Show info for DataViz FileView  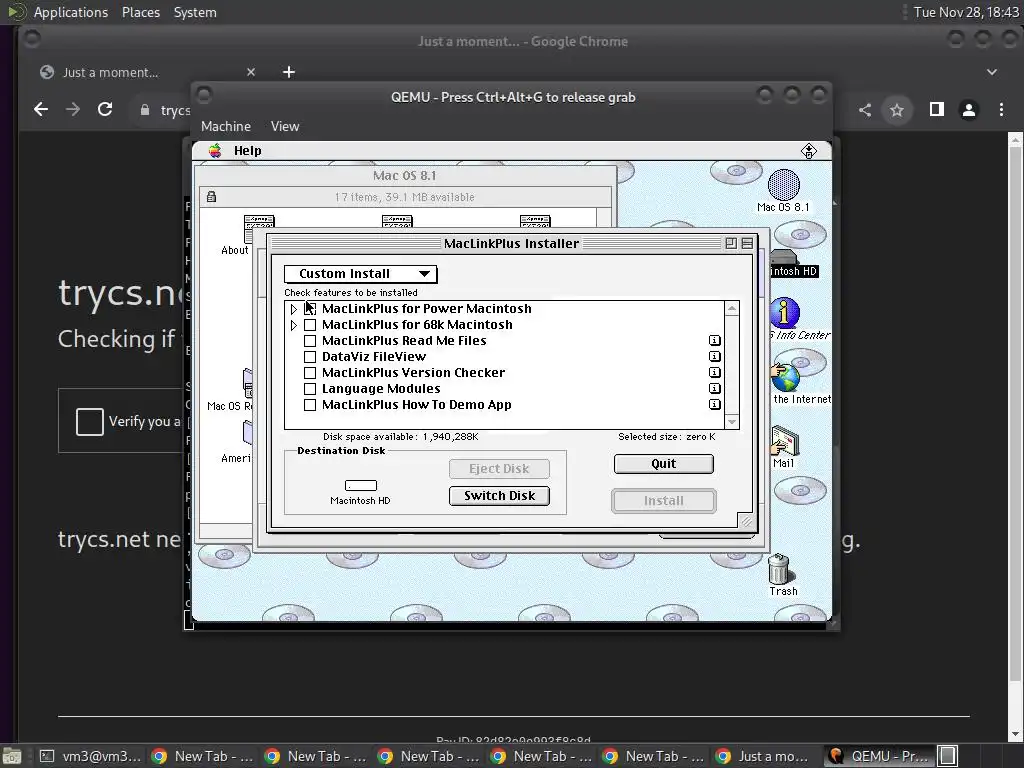point(714,357)
